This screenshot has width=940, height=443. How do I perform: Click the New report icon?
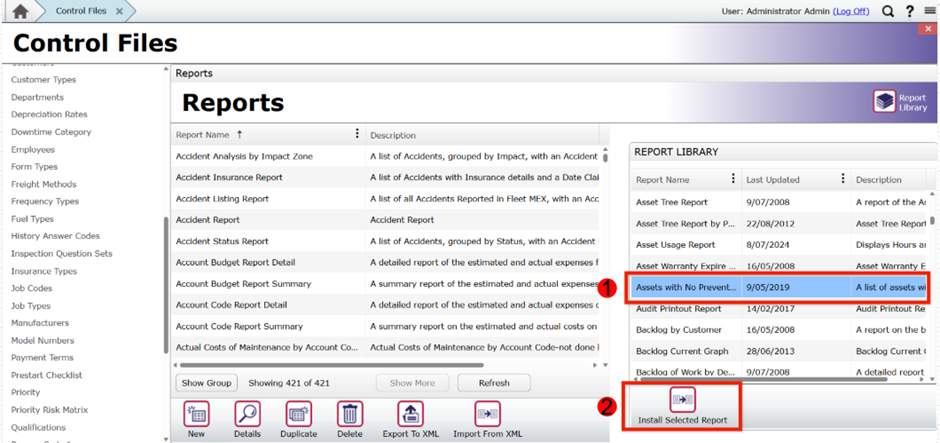(197, 418)
